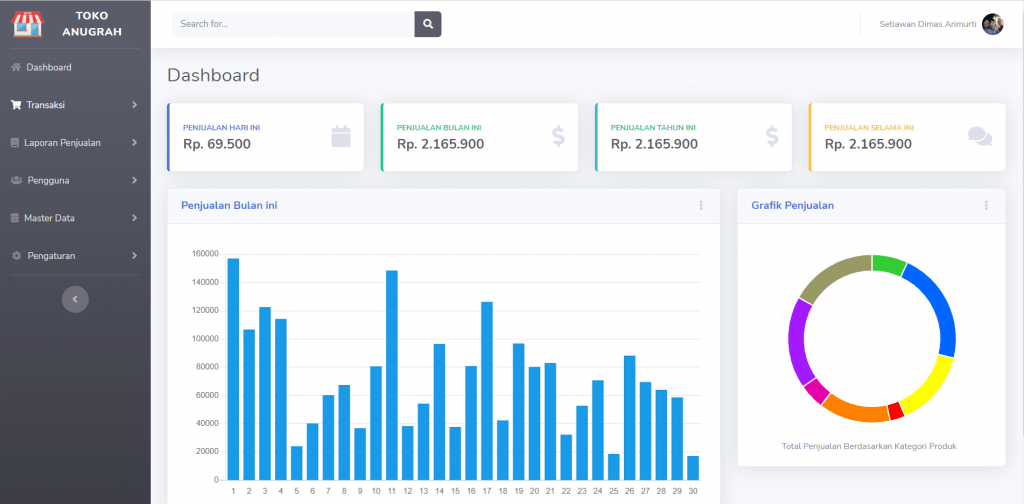1024x504 pixels.
Task: Click the green segment of donut chart
Action: 889,264
